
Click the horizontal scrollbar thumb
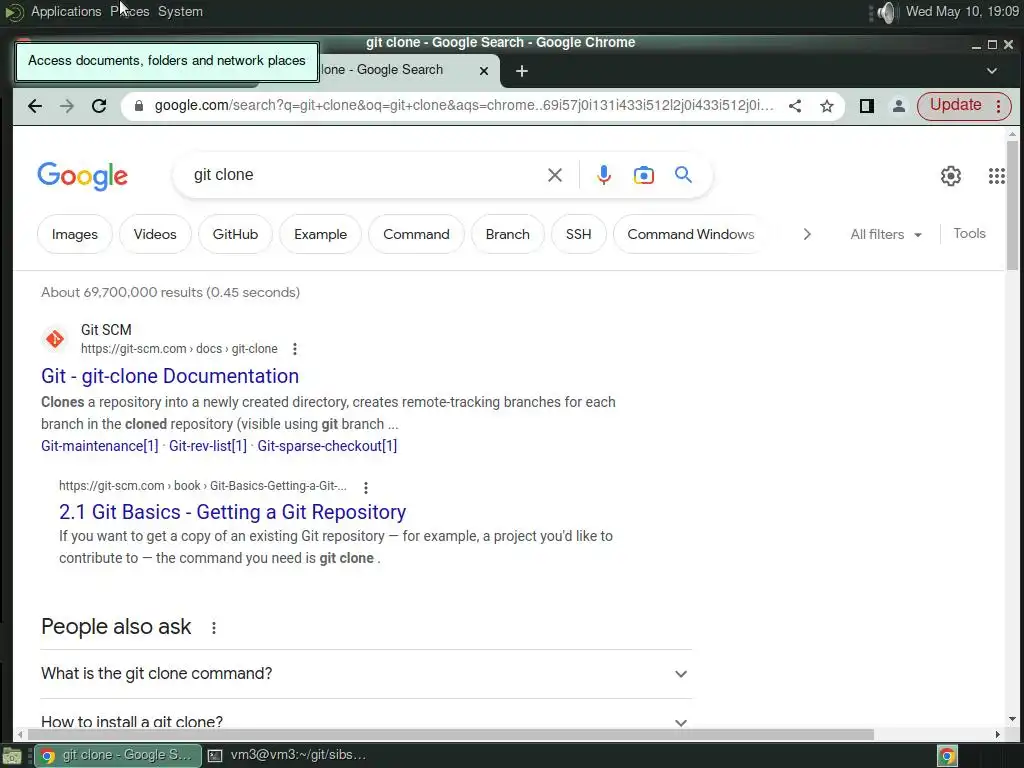point(449,735)
